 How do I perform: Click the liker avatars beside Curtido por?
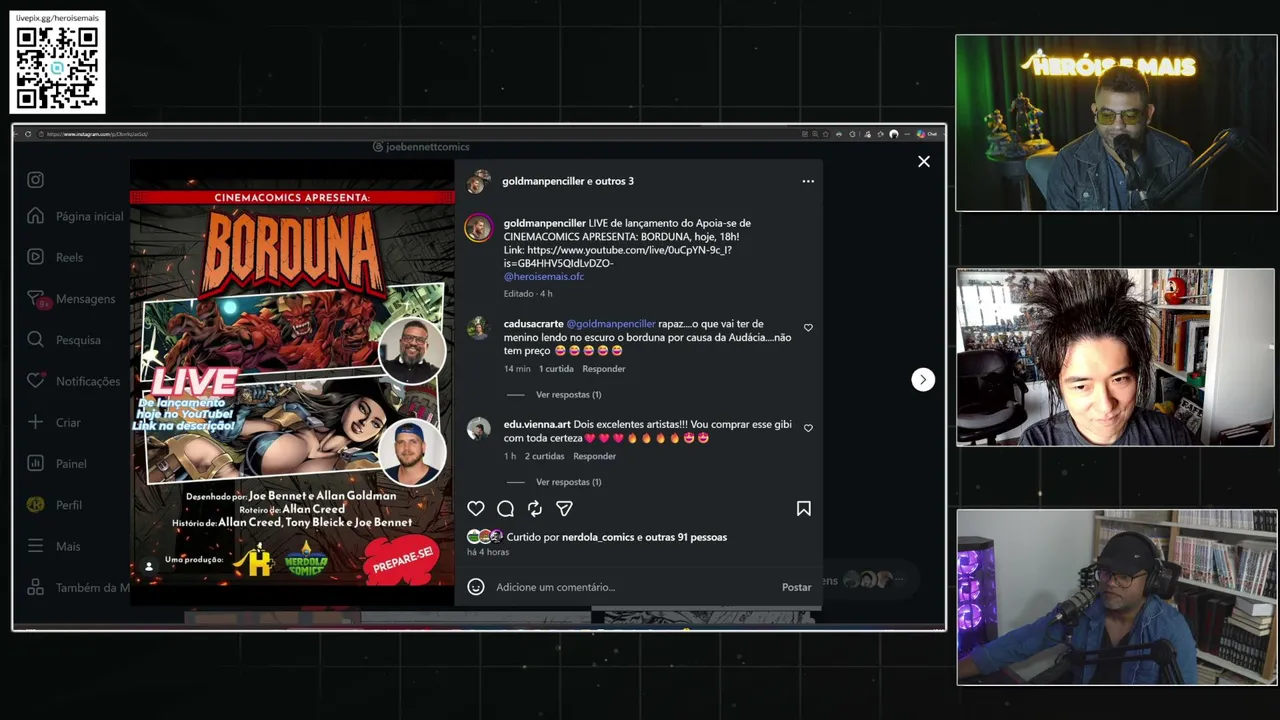pos(485,537)
